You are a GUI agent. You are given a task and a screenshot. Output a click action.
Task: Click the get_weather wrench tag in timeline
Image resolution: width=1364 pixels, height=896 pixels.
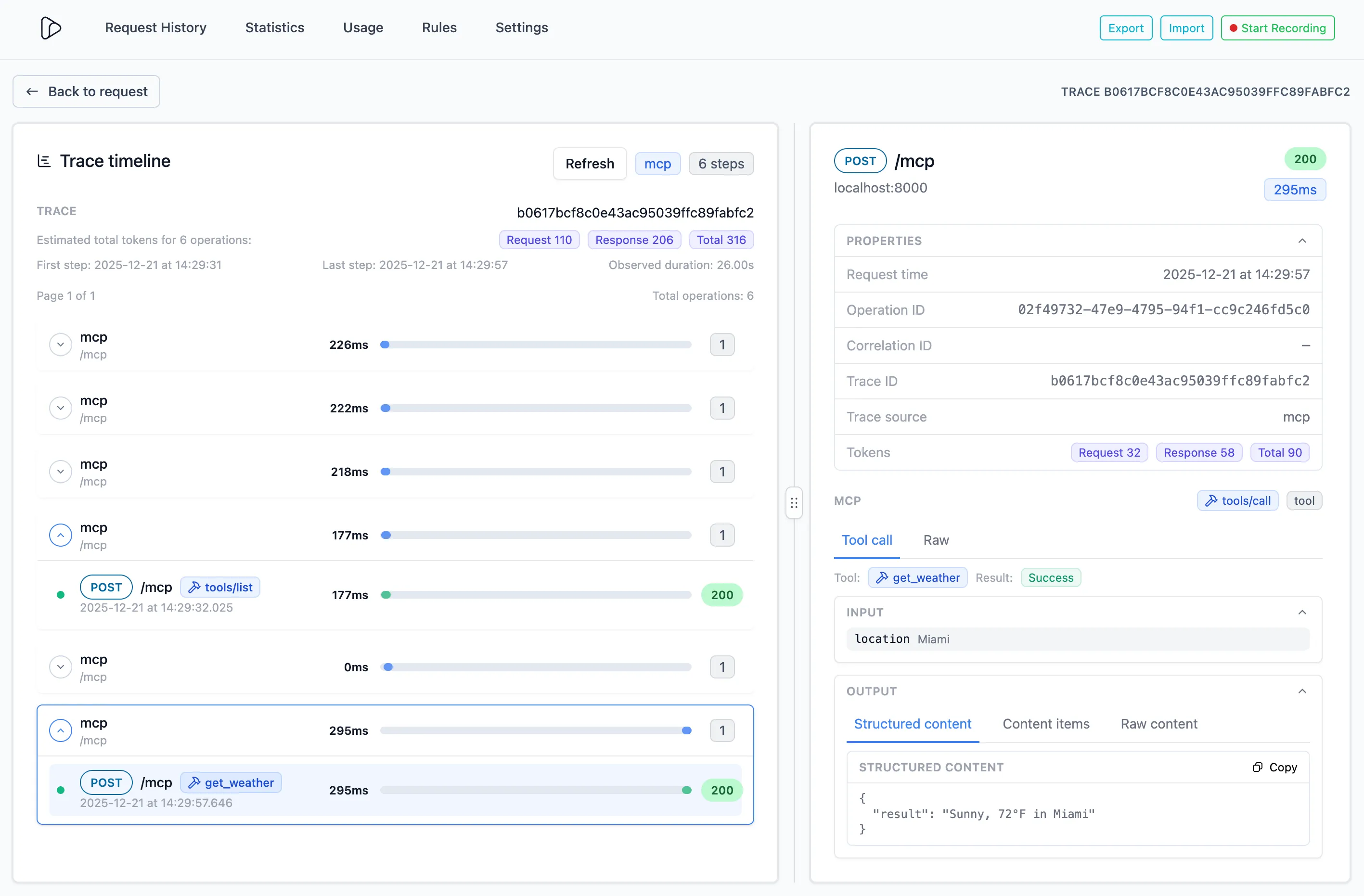click(x=231, y=782)
